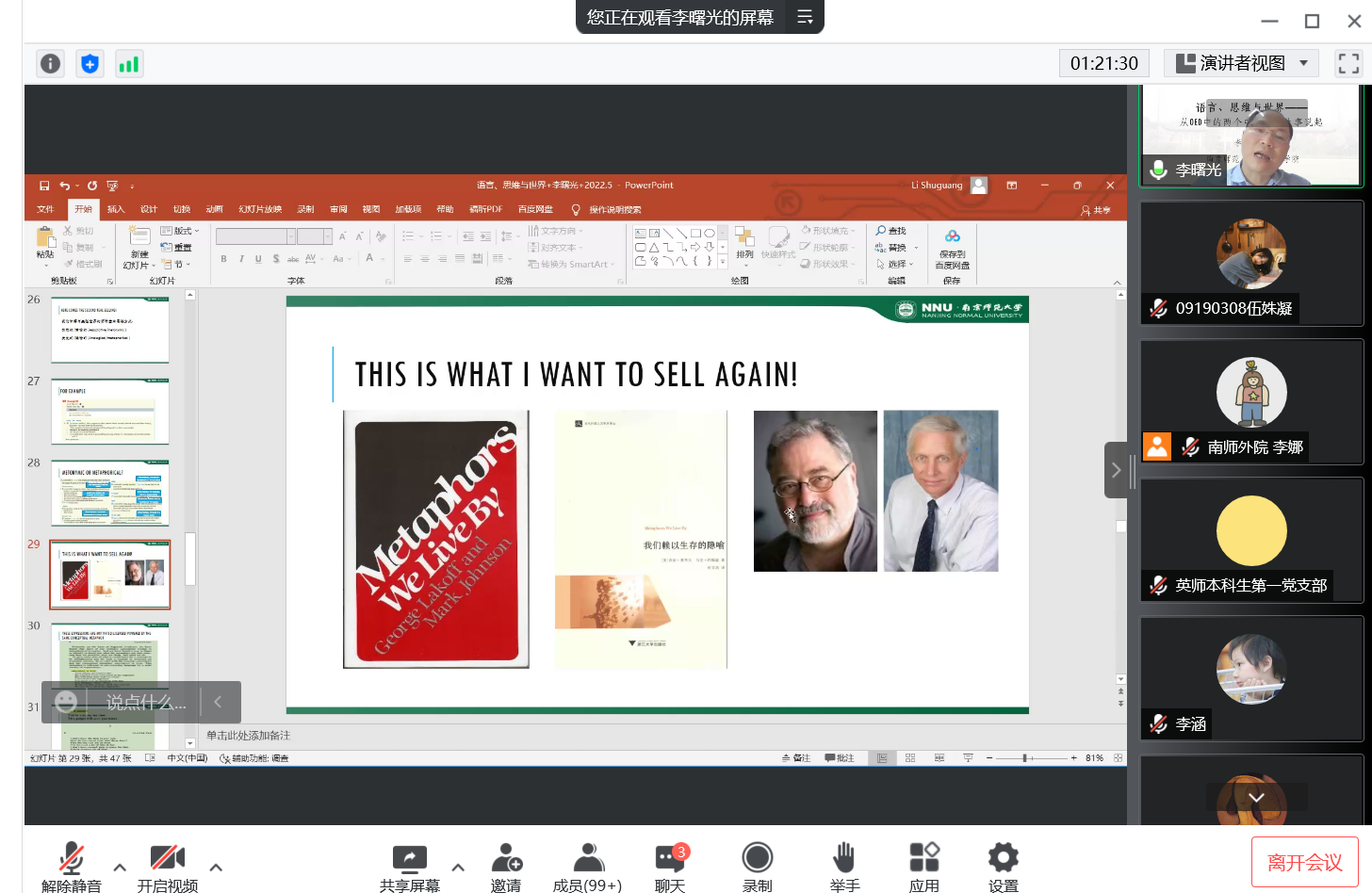Open the 共享屏幕 share screen option
The height and width of the screenshot is (893, 1372).
click(409, 866)
